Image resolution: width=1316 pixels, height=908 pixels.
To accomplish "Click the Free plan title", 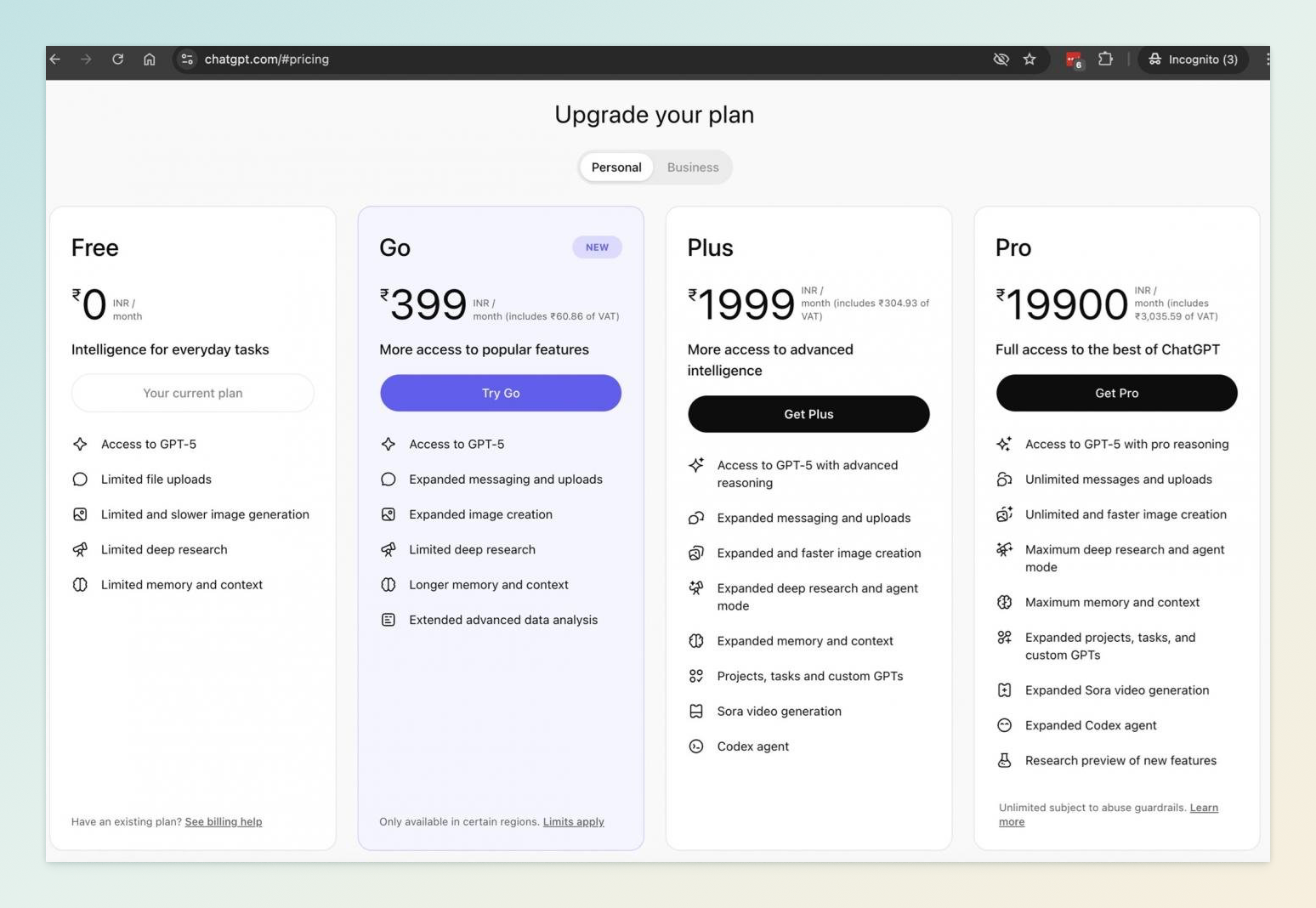I will pyautogui.click(x=95, y=247).
